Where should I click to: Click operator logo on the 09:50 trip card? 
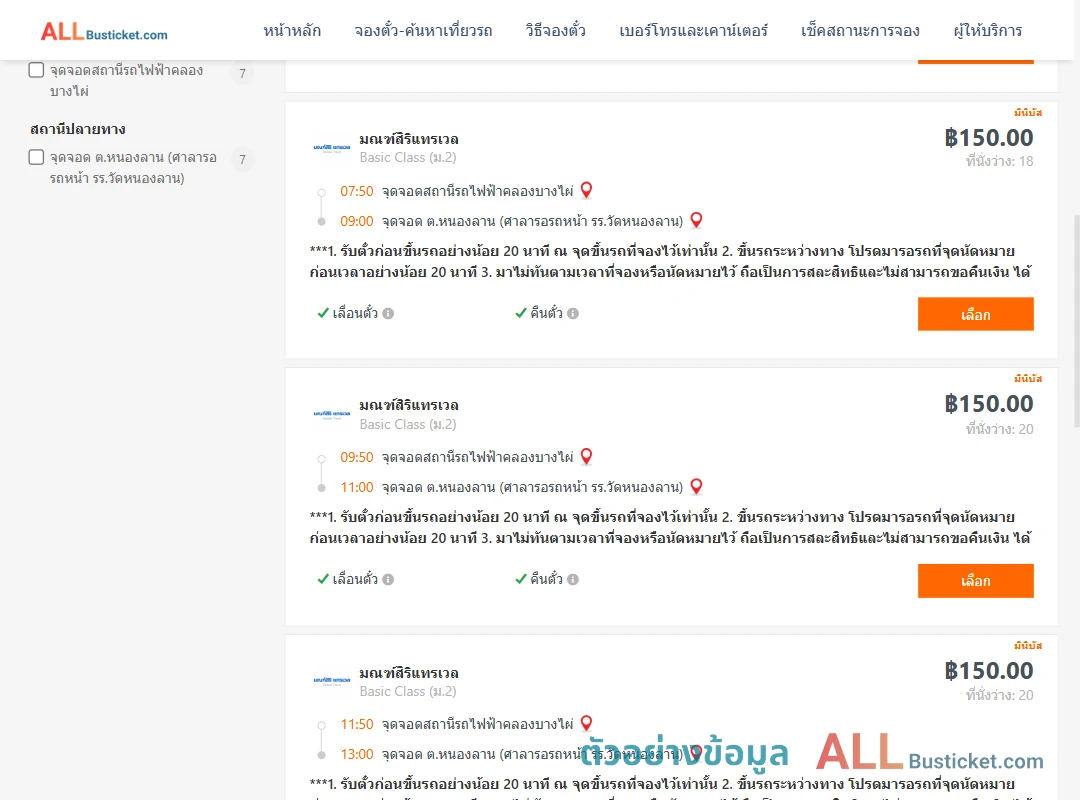(332, 414)
